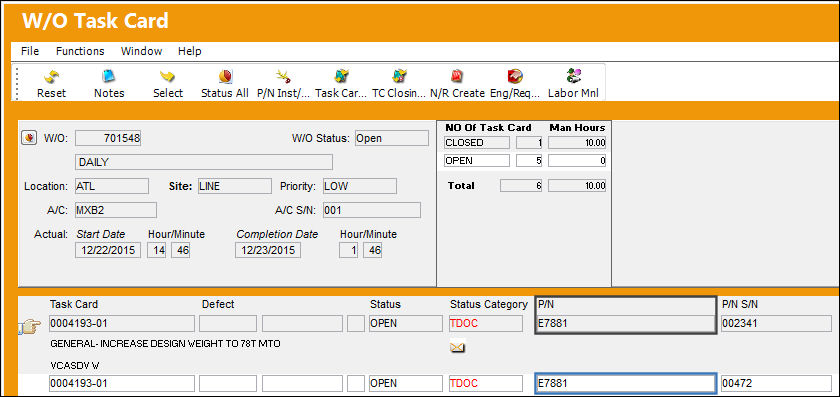Click the Select toolbar icon
Screen dimensions: 840x397
(x=168, y=77)
